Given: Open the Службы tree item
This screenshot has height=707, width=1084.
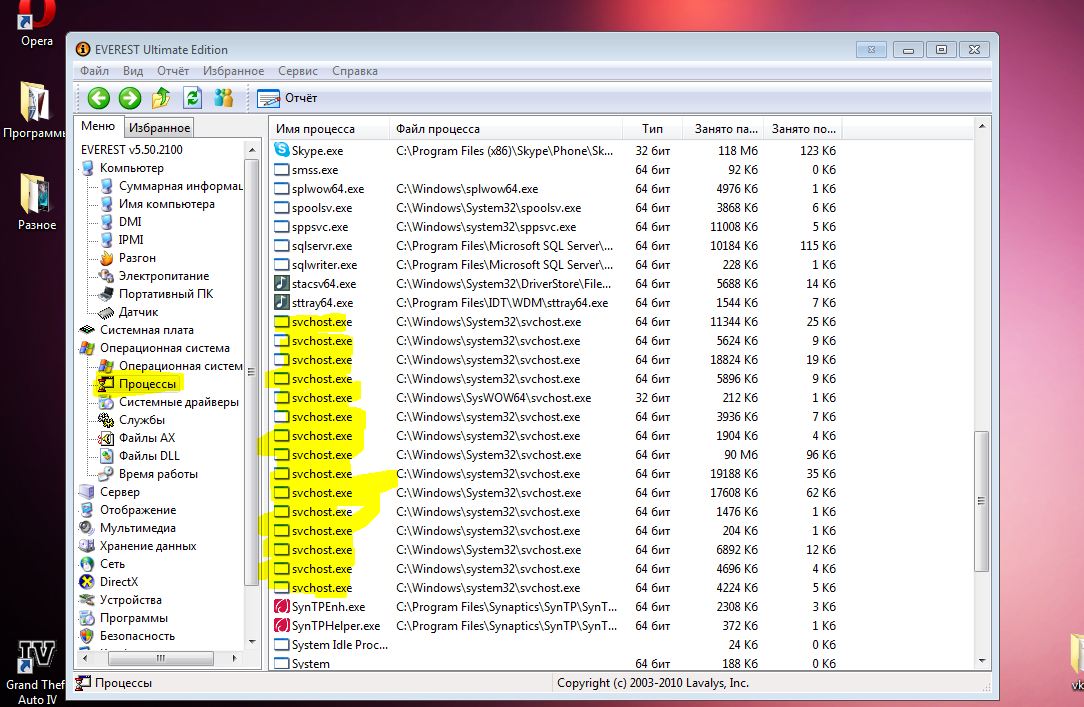Looking at the screenshot, I should coord(141,420).
